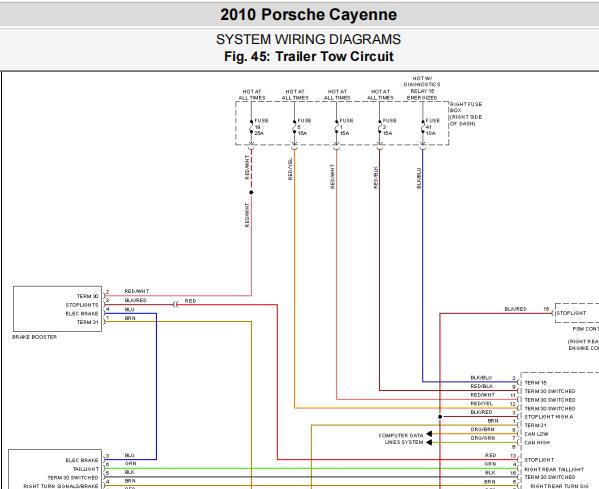Click the "FUSE 1 15A" label

click(346, 127)
